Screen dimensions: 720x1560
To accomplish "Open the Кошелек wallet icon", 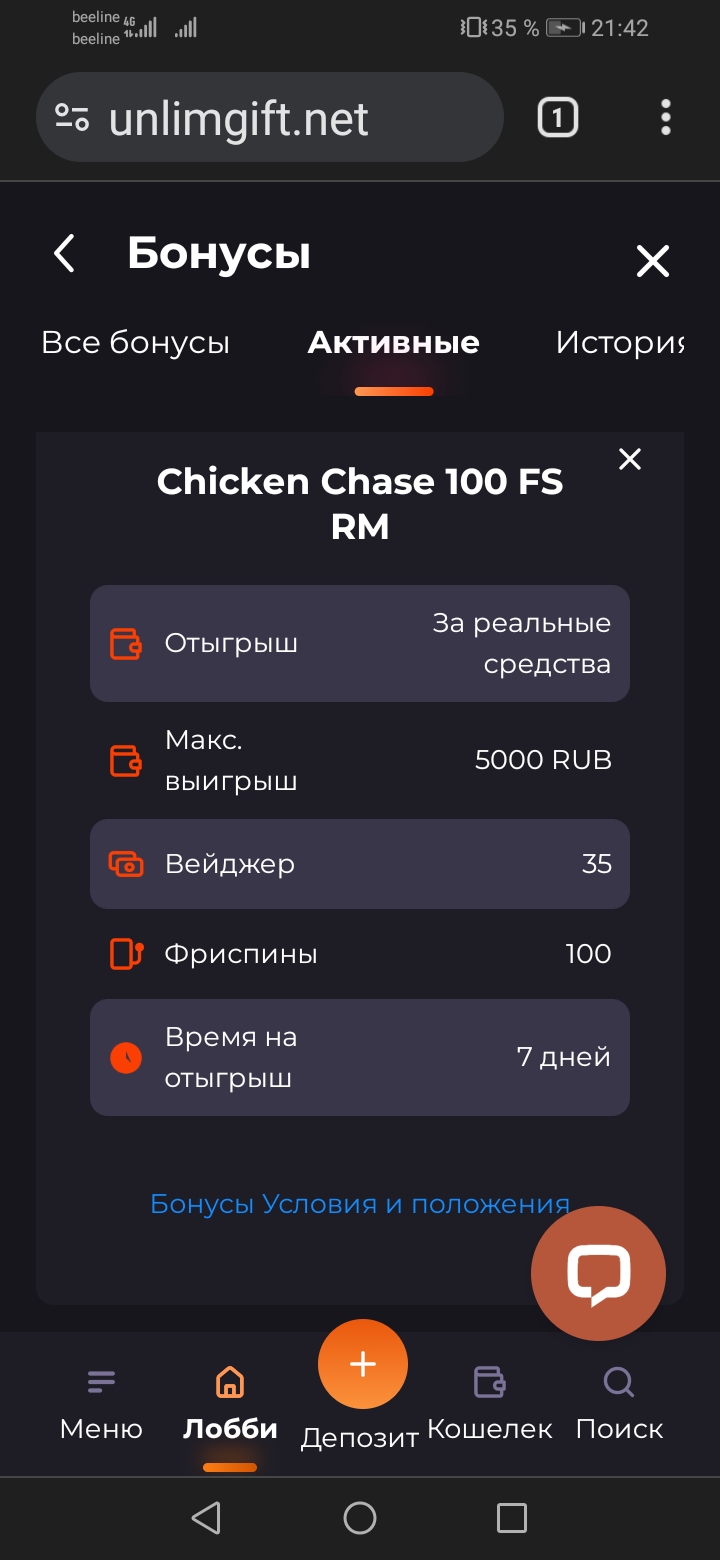I will point(489,1382).
